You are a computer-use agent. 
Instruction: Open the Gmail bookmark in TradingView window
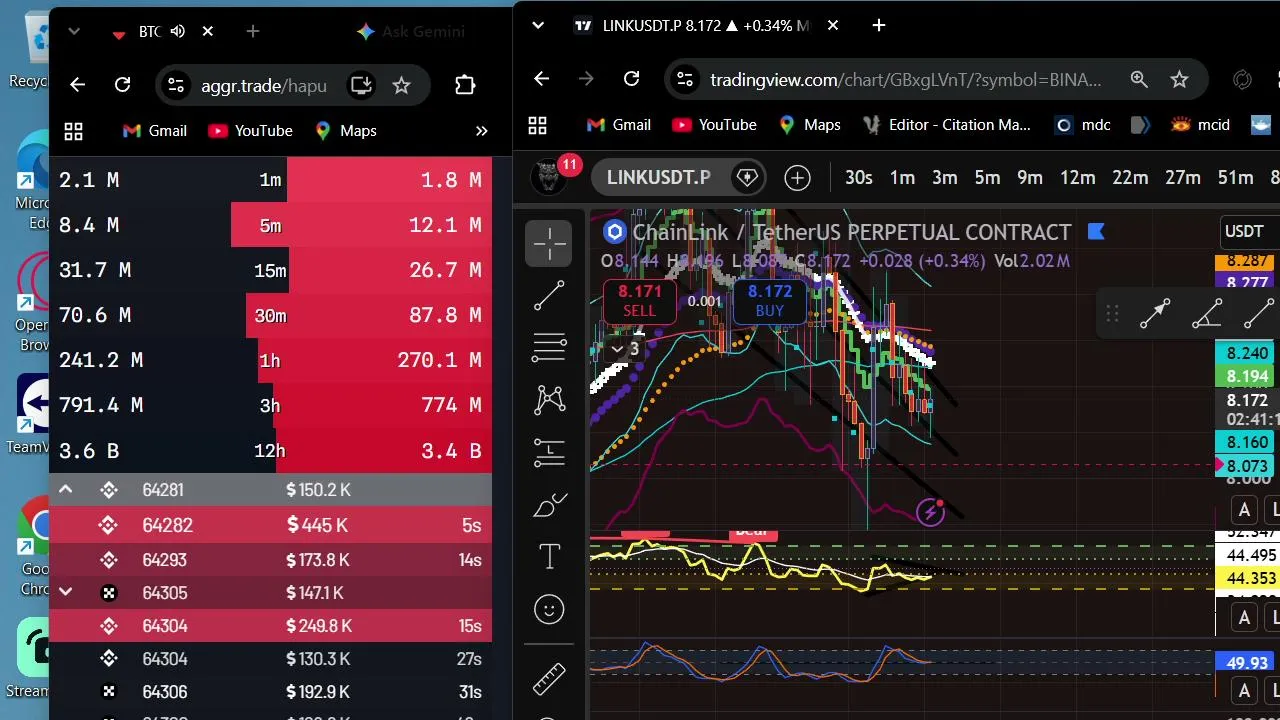pyautogui.click(x=618, y=125)
